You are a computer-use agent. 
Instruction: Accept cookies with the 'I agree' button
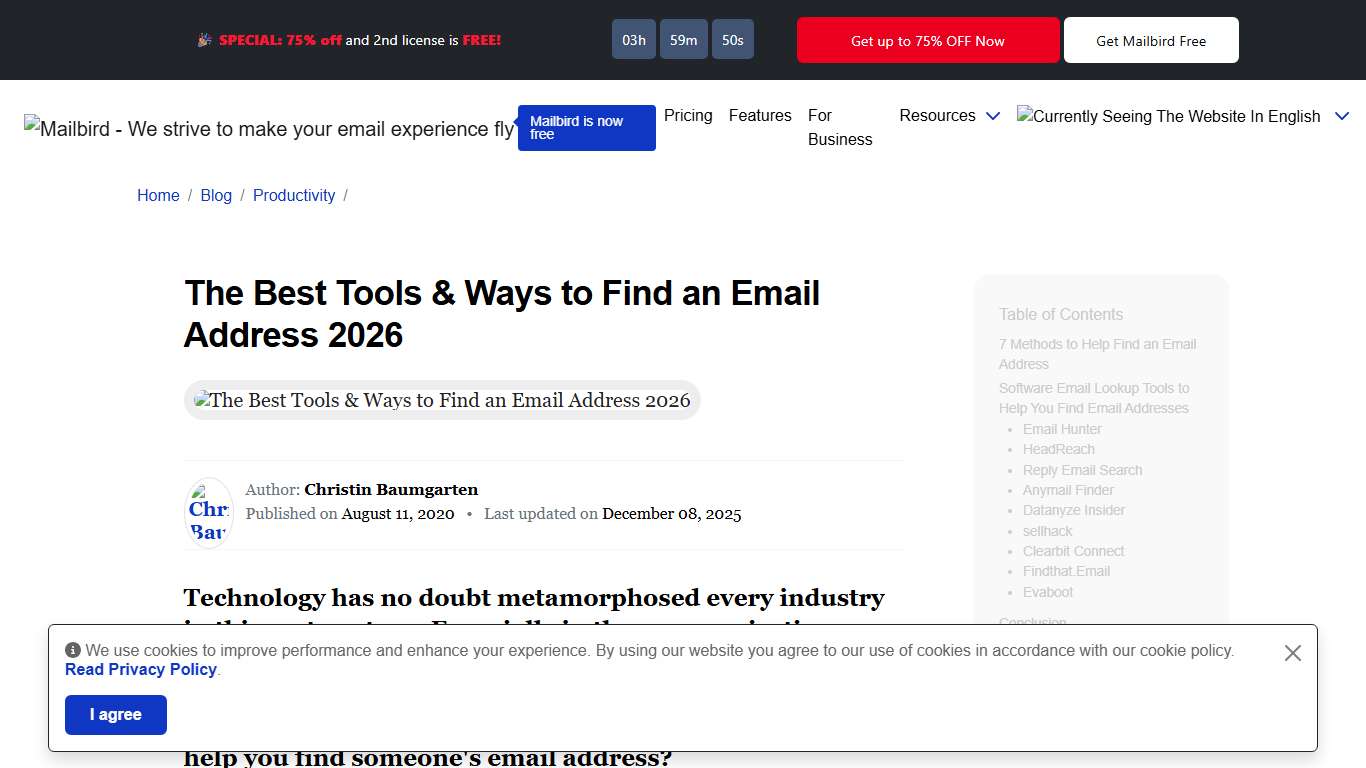tap(115, 714)
